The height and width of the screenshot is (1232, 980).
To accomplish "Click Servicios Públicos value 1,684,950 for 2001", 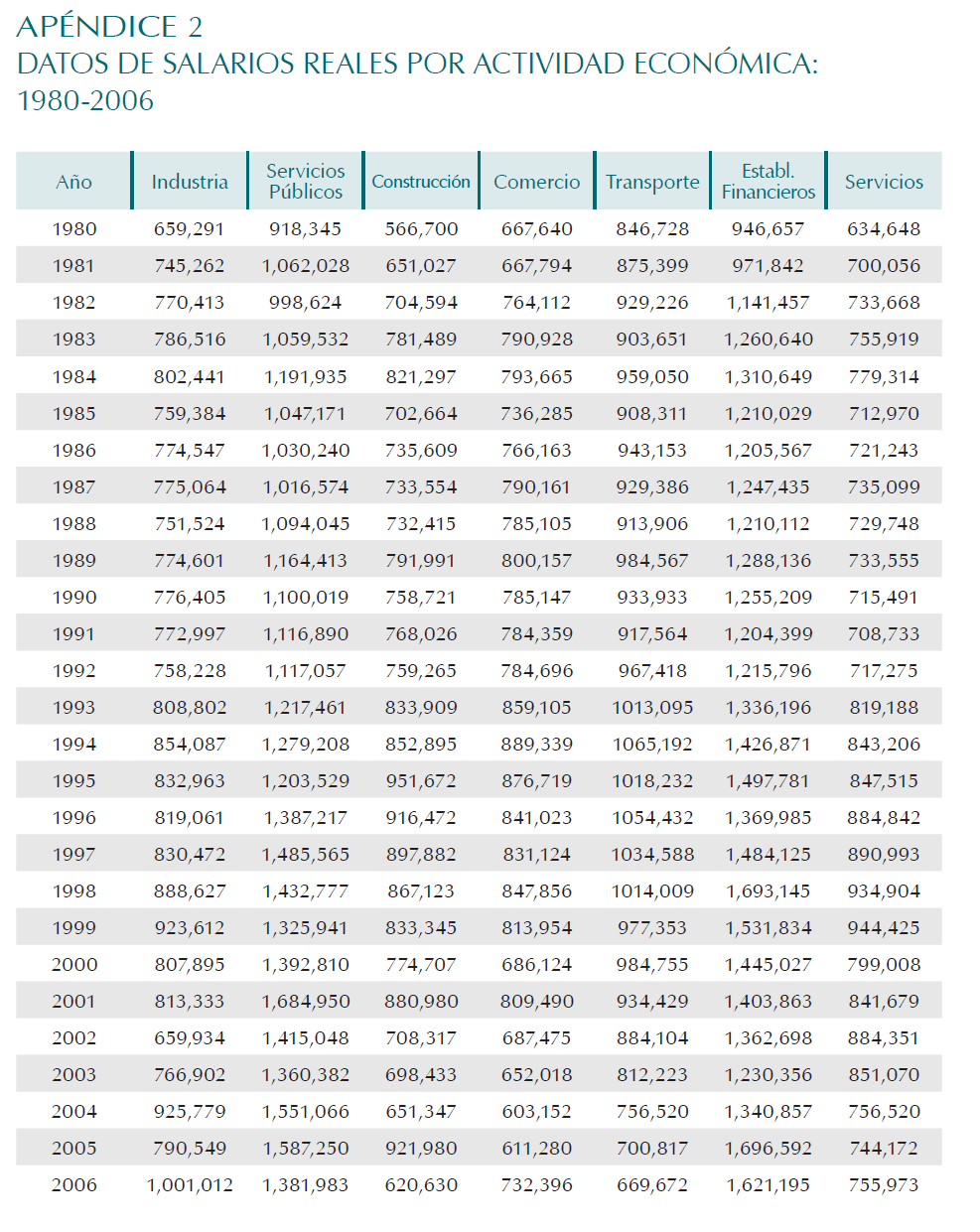I will click(306, 1002).
